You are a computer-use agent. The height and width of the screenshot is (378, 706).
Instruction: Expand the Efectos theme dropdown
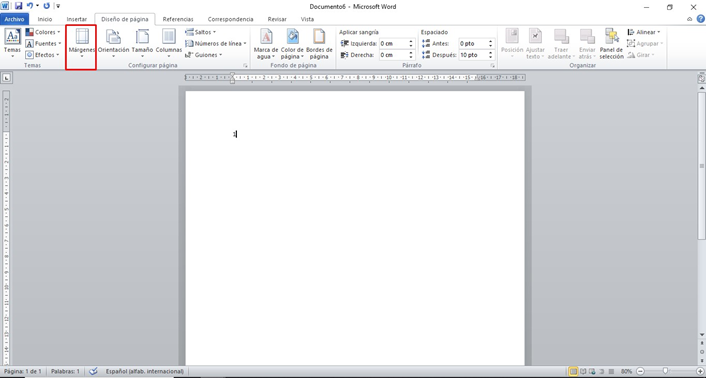point(43,55)
